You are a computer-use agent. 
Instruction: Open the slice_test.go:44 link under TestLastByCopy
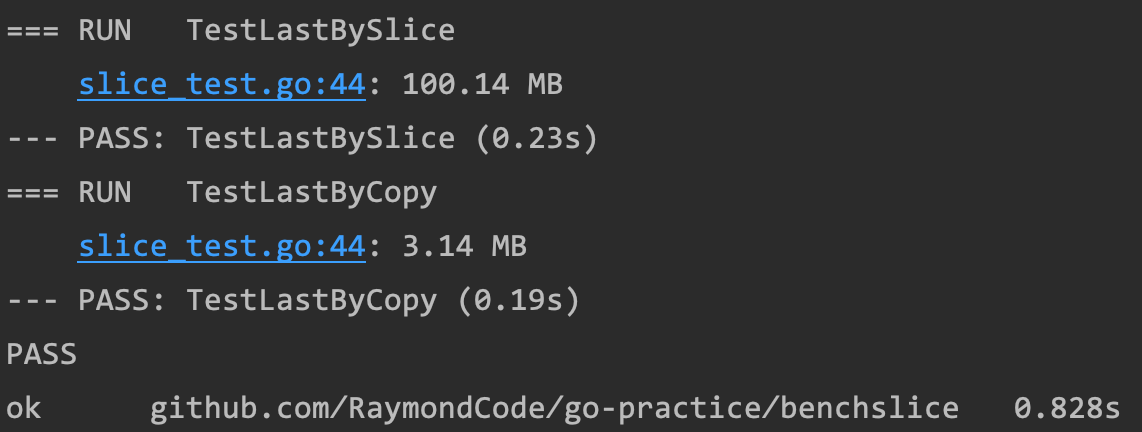point(220,246)
